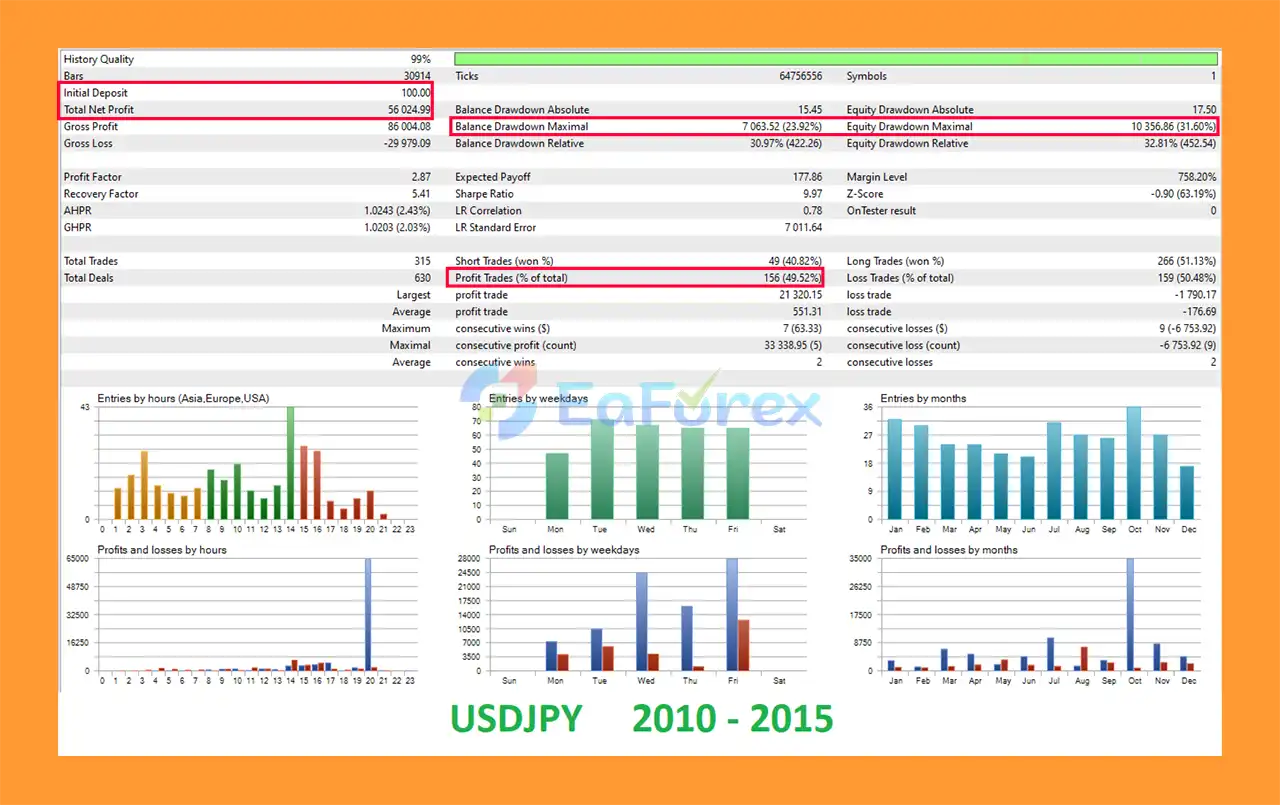1280x805 pixels.
Task: Click the 2010 - 2015 caption text
Action: [x=732, y=718]
